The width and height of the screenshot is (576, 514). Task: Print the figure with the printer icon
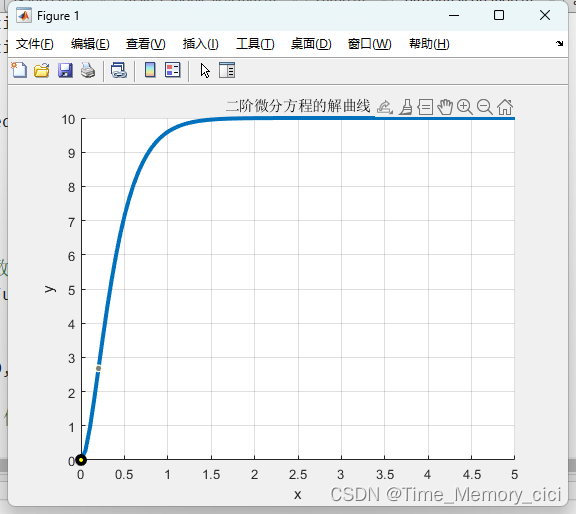pyautogui.click(x=88, y=70)
